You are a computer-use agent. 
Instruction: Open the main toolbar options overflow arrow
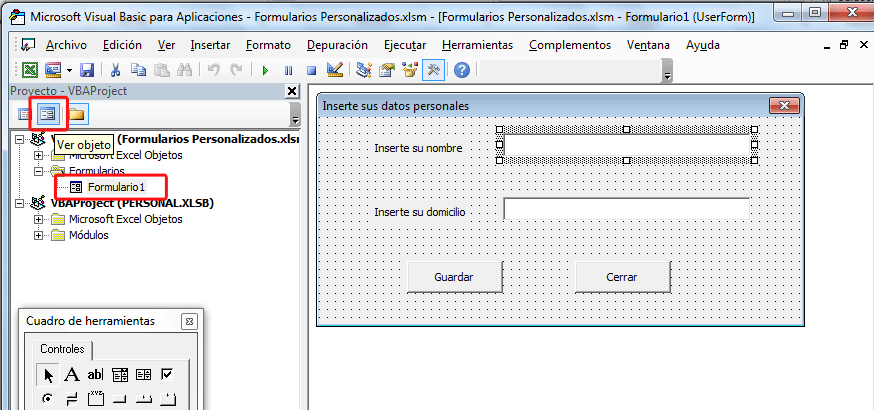(x=668, y=76)
